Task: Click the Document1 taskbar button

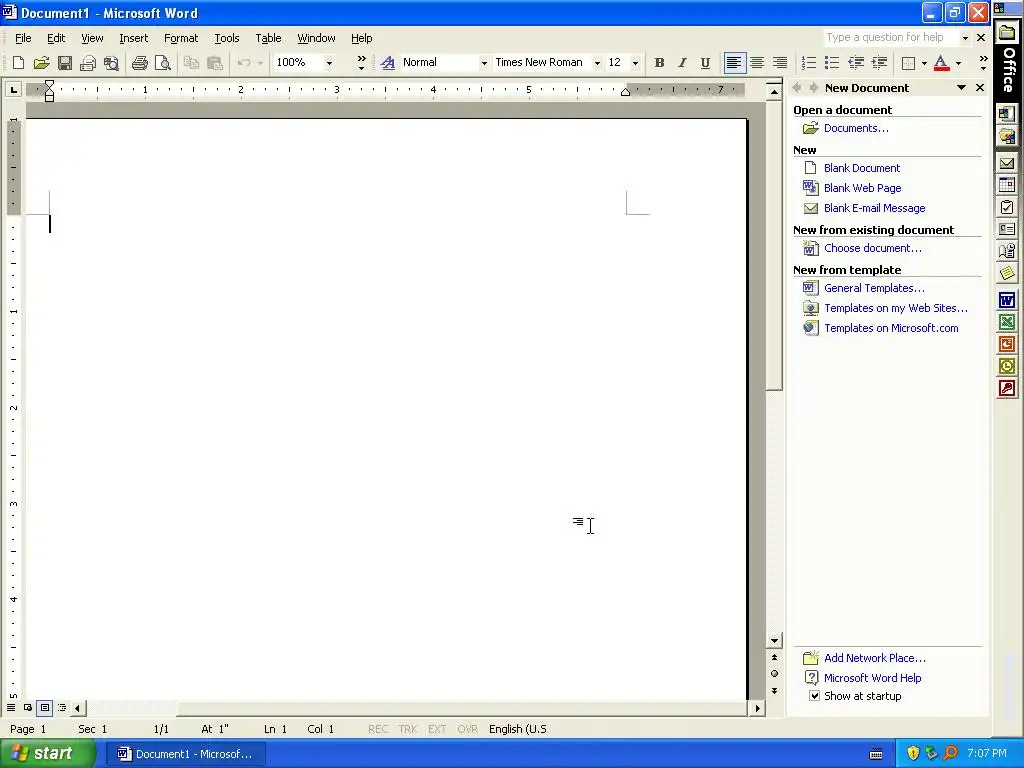Action: pyautogui.click(x=185, y=754)
